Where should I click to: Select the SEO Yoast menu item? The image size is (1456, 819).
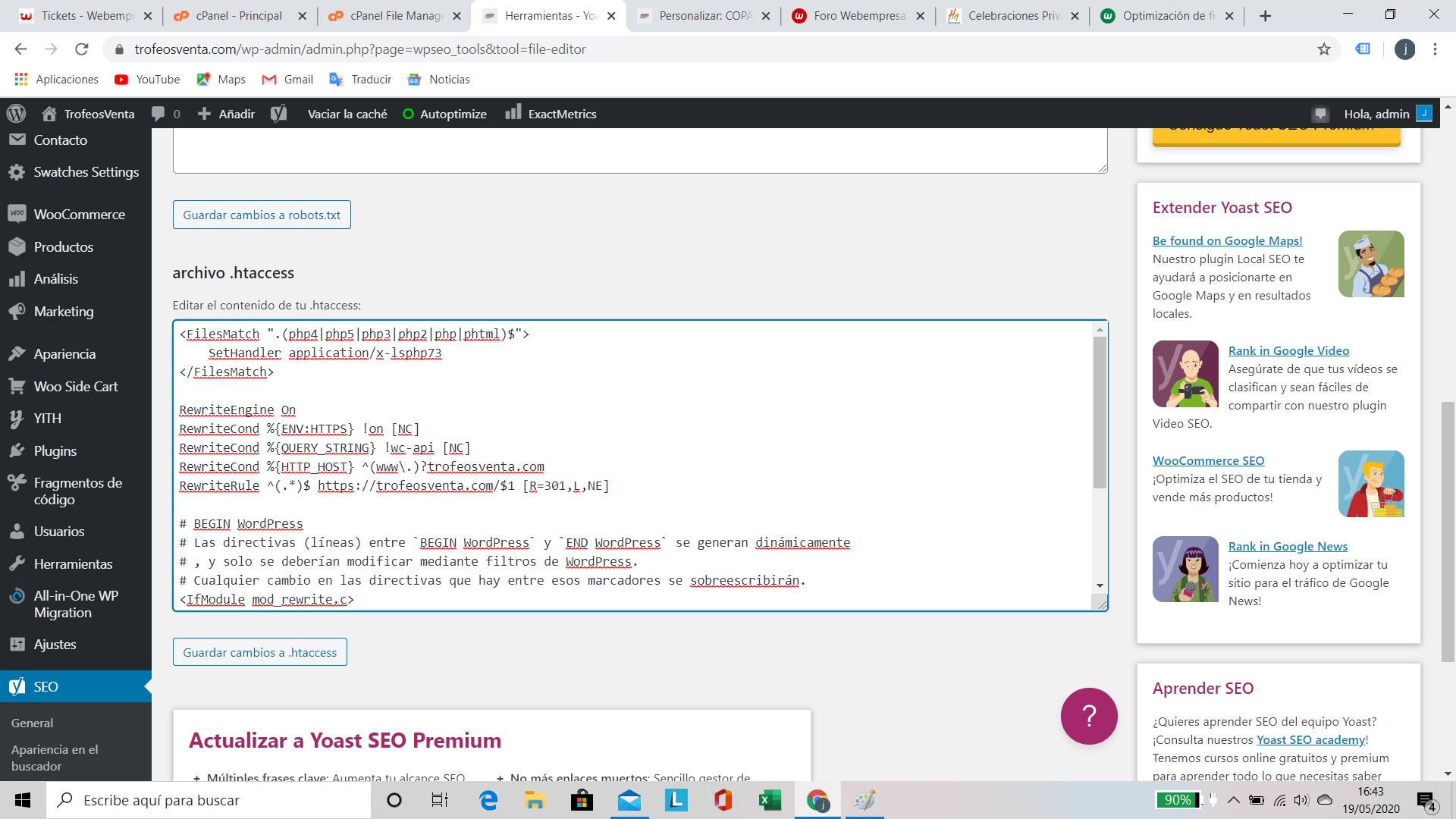[76, 686]
